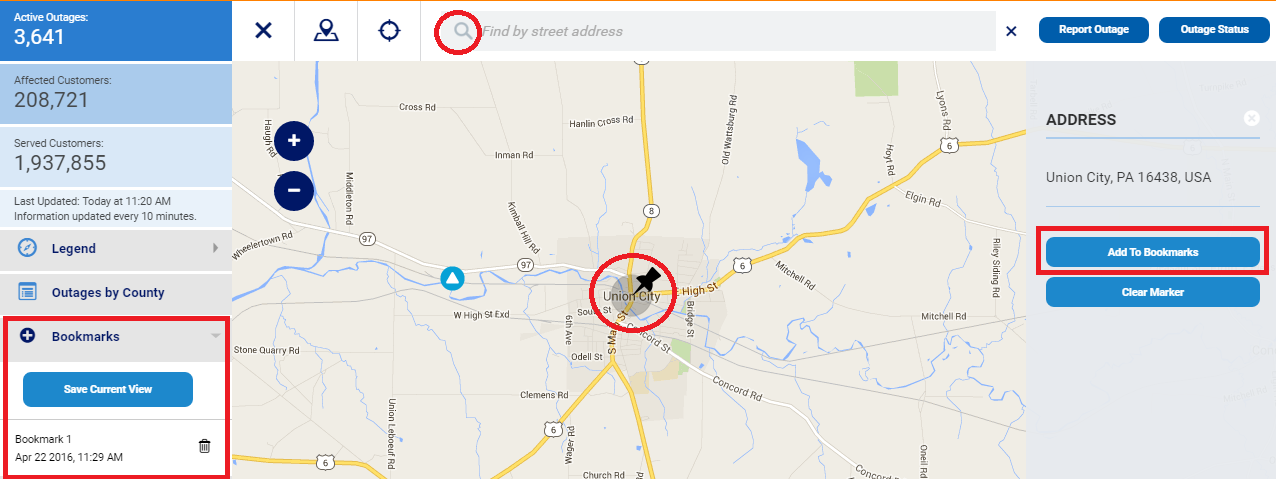
Task: Click the Bookmarks plus icon
Action: 28,336
